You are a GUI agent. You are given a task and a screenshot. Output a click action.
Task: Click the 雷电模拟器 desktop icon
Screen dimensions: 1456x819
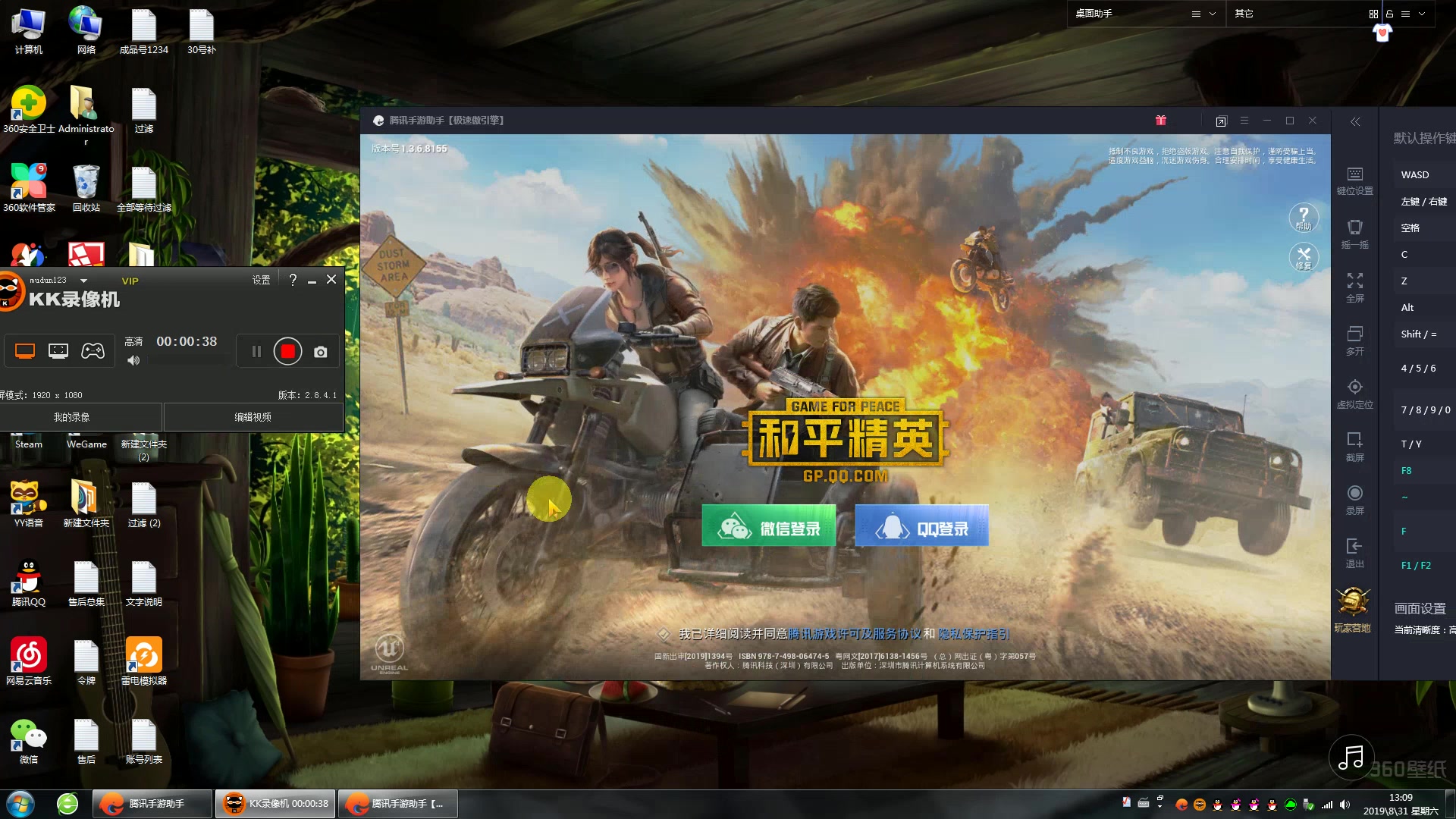tap(144, 661)
